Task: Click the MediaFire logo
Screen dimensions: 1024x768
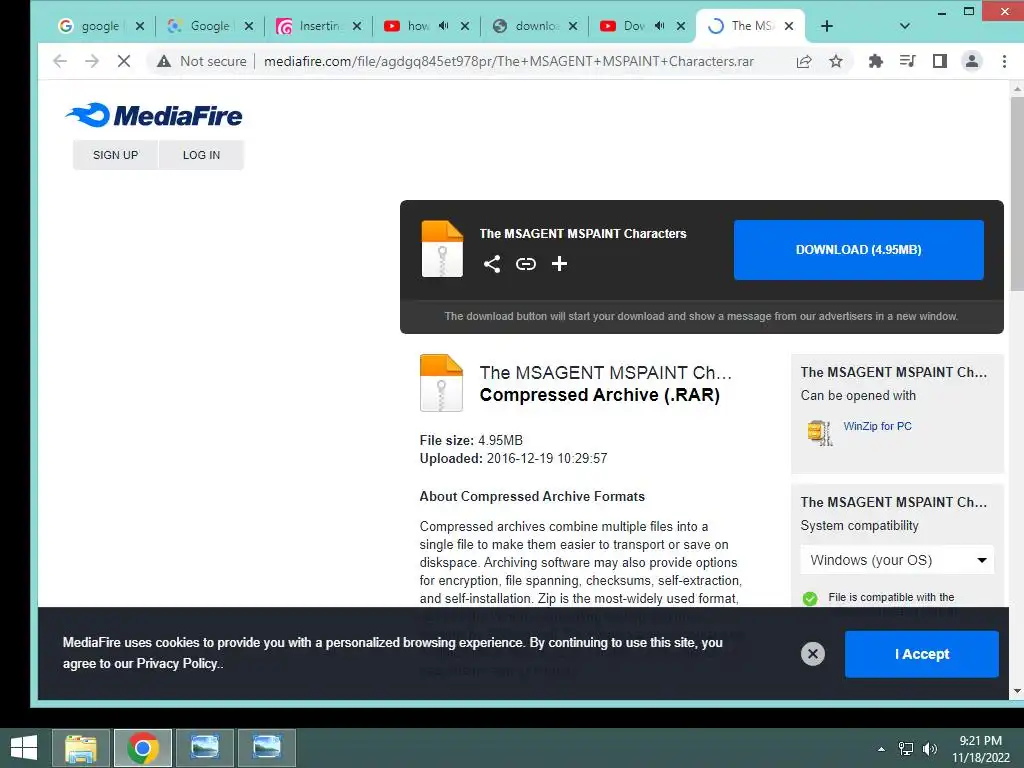Action: pyautogui.click(x=153, y=116)
